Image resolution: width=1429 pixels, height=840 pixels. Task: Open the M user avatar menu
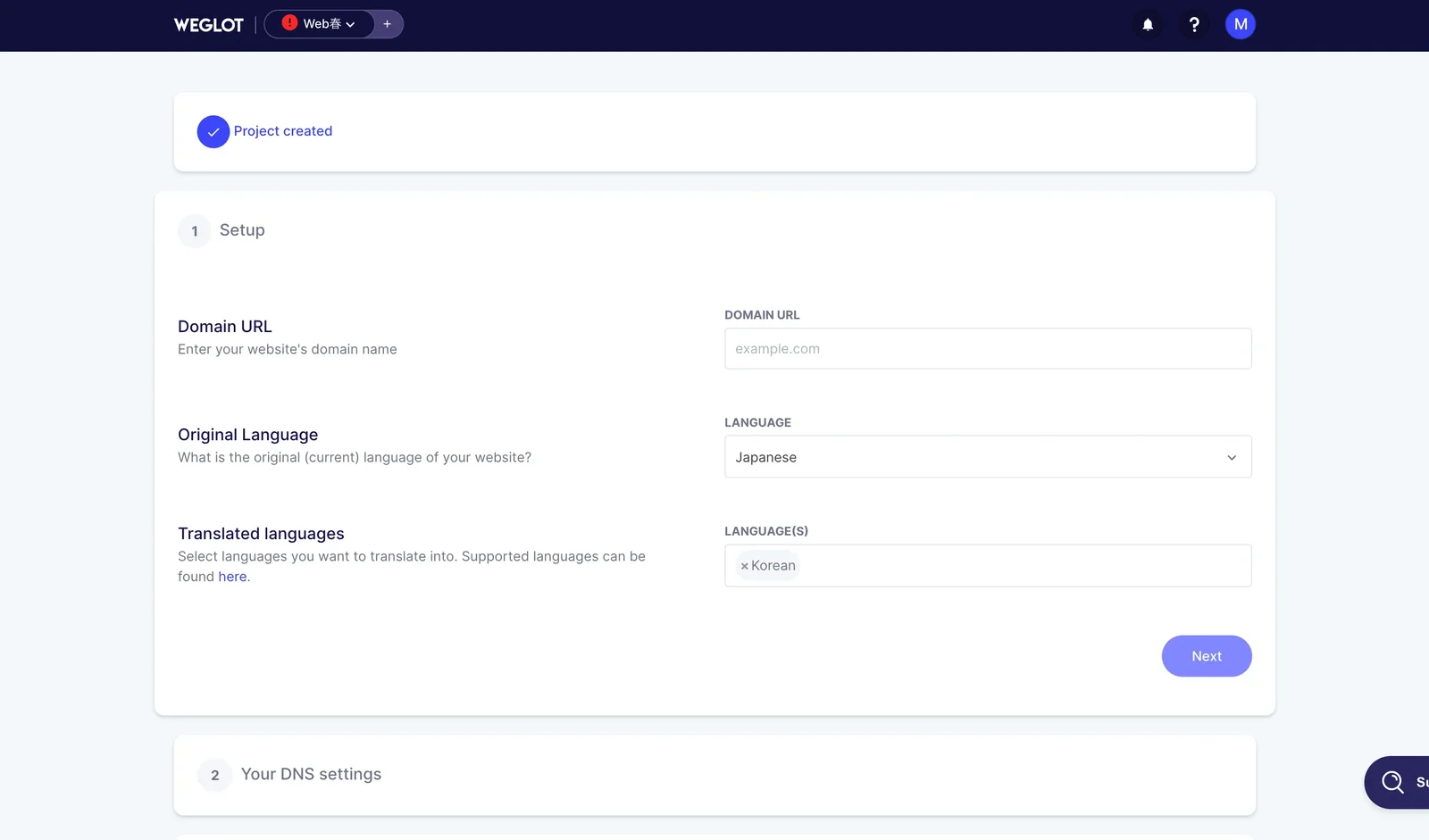pyautogui.click(x=1241, y=24)
